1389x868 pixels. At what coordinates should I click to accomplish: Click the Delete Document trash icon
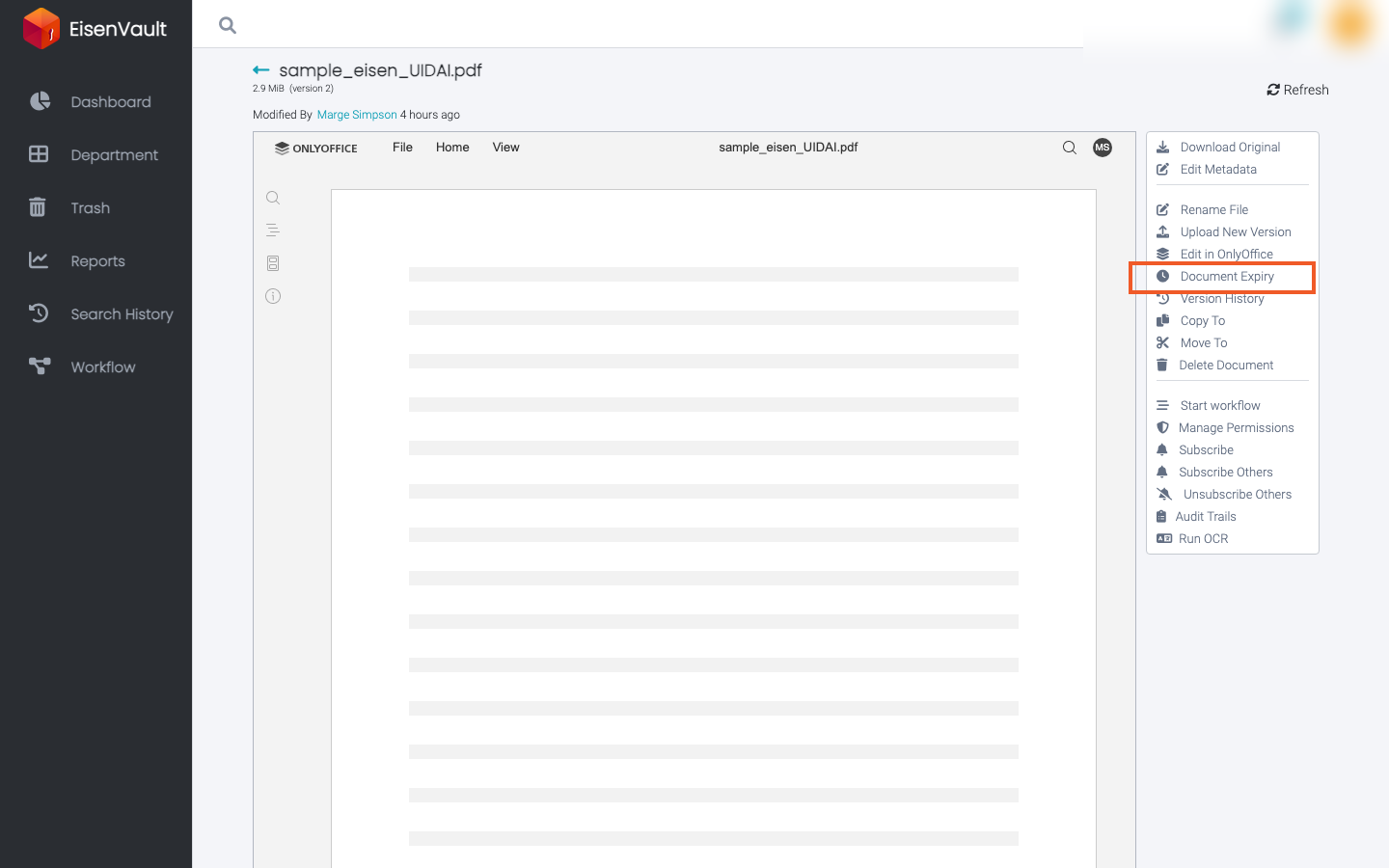click(x=1162, y=365)
